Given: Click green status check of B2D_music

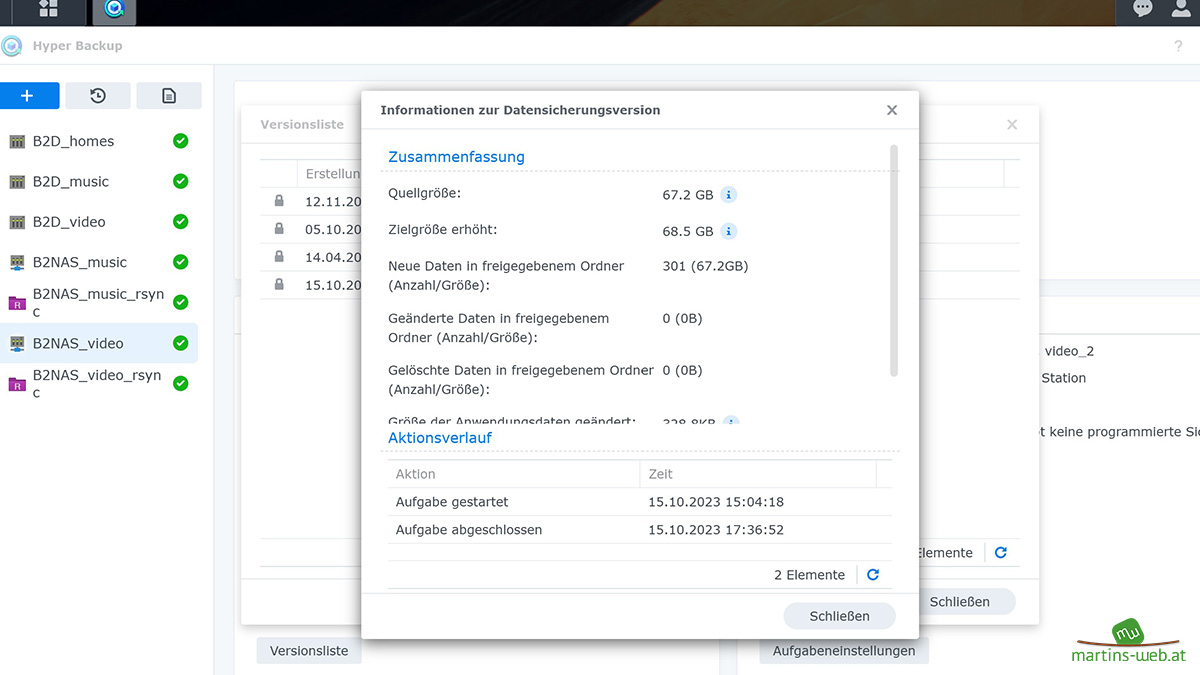Looking at the screenshot, I should click(180, 181).
